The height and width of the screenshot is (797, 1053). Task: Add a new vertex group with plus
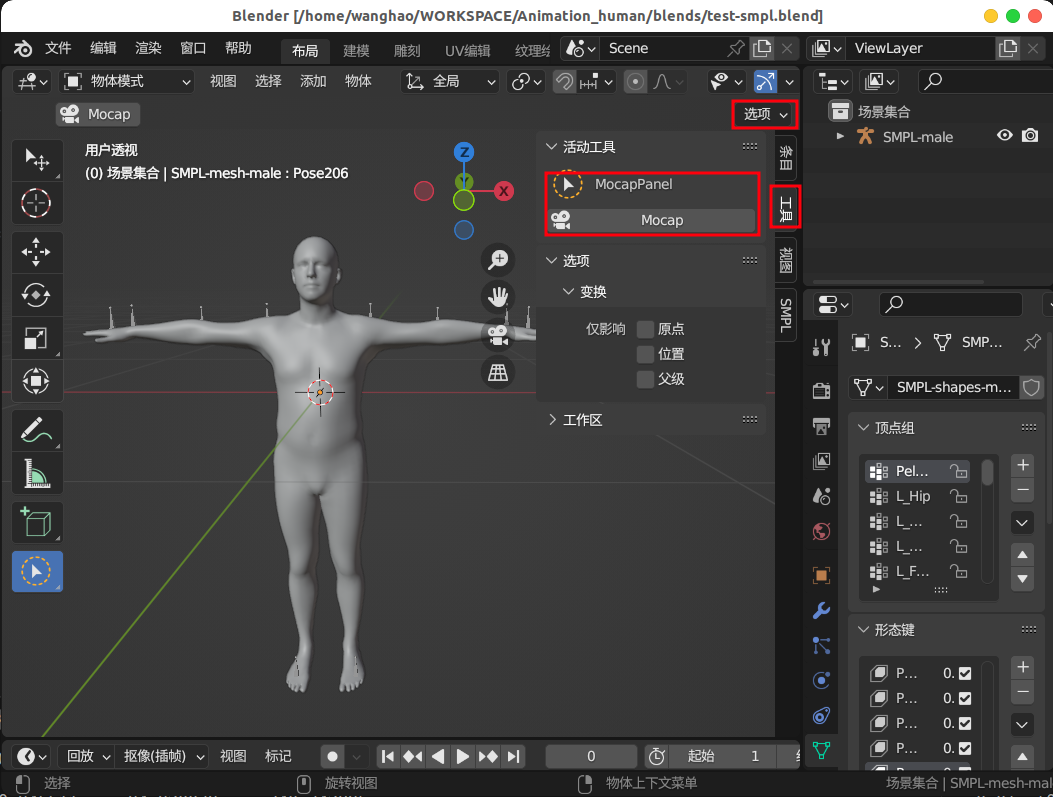point(1023,465)
